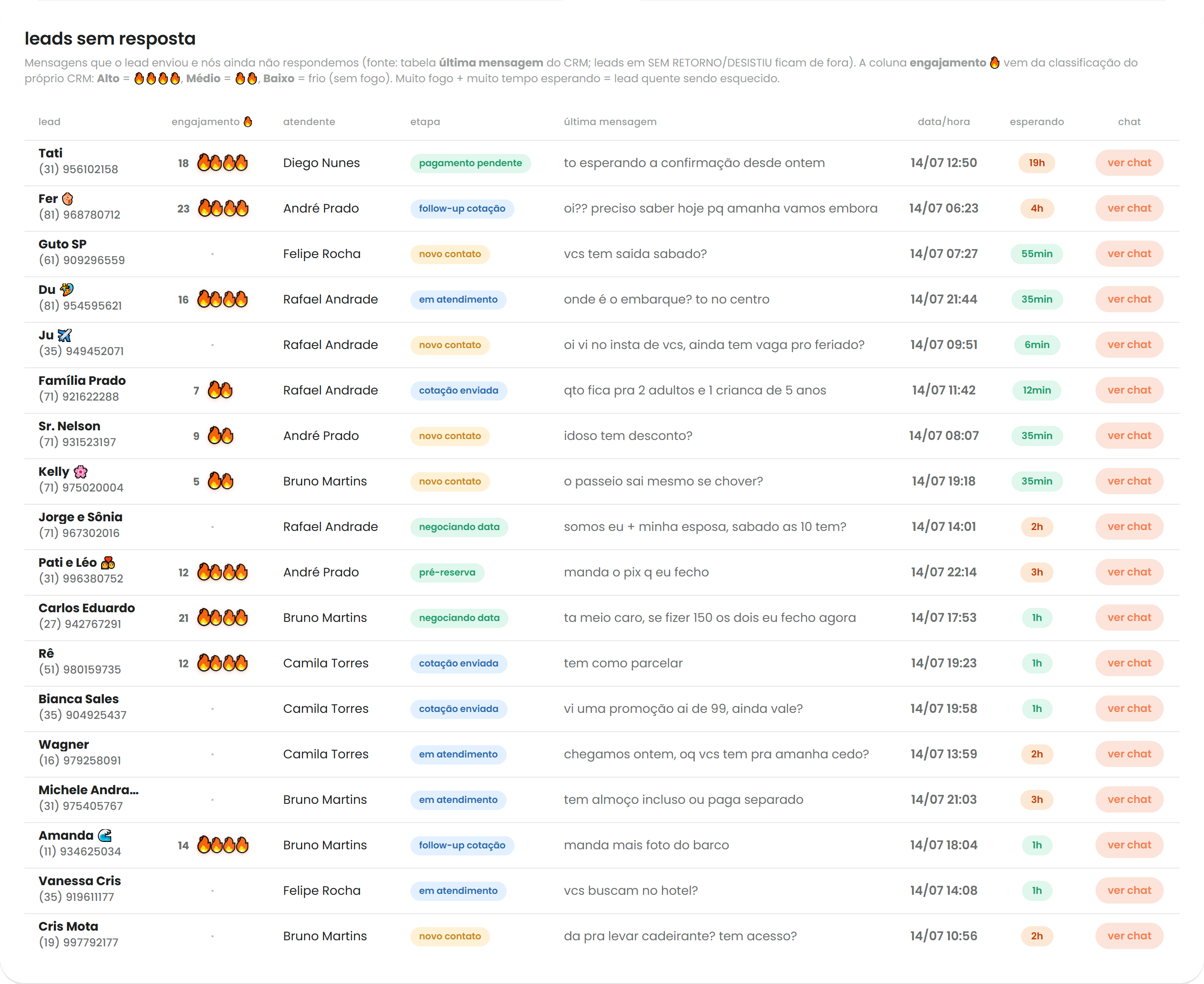The height and width of the screenshot is (984, 1204).
Task: Click the airplane emoji beside Ju
Action: click(65, 335)
